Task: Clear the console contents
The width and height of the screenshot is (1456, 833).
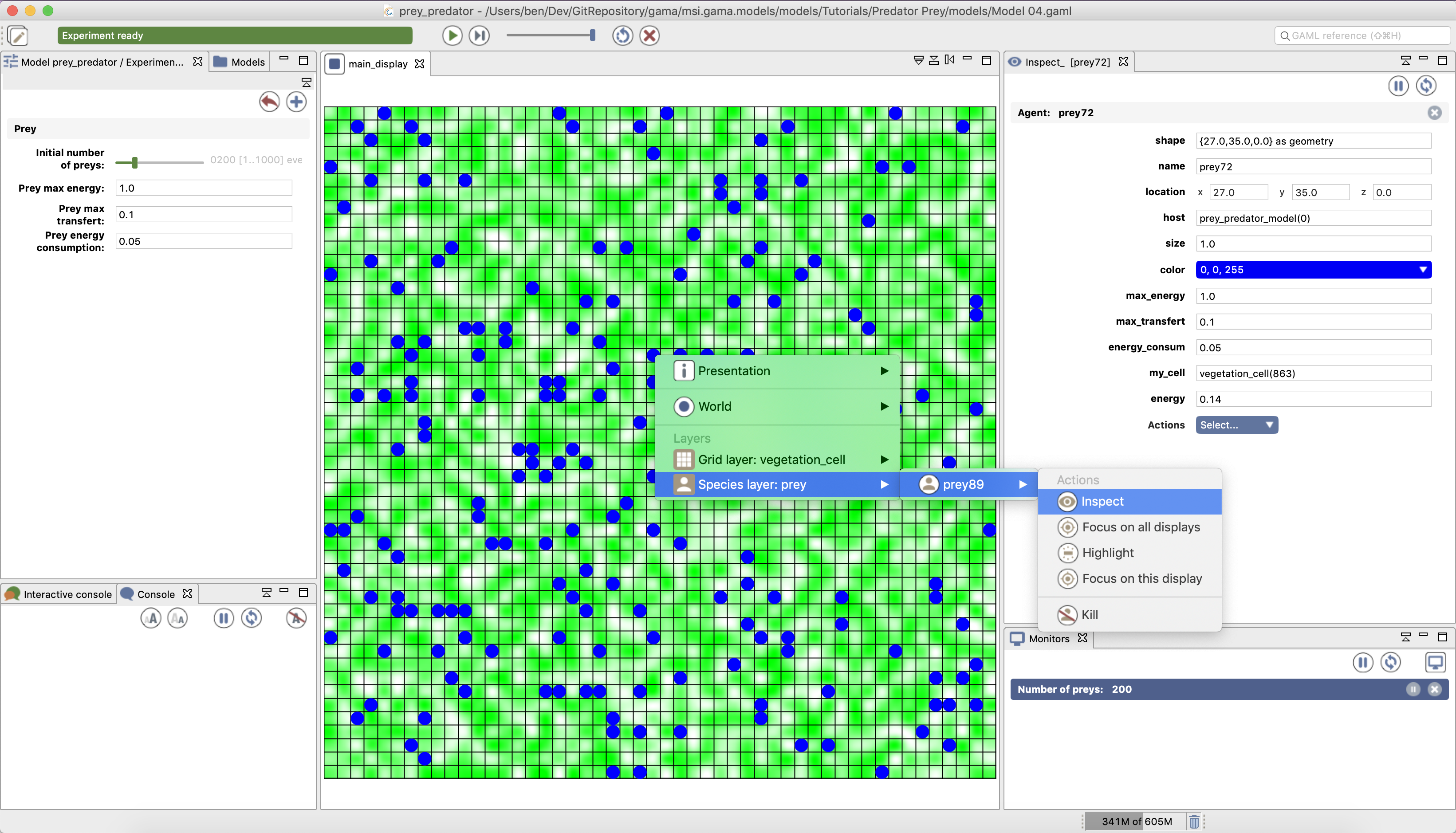Action: pos(296,618)
